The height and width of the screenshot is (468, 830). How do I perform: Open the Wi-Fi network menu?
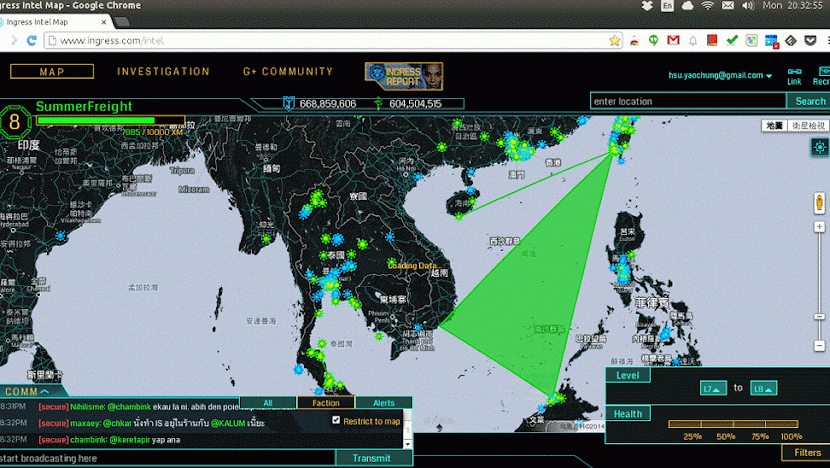pos(708,6)
